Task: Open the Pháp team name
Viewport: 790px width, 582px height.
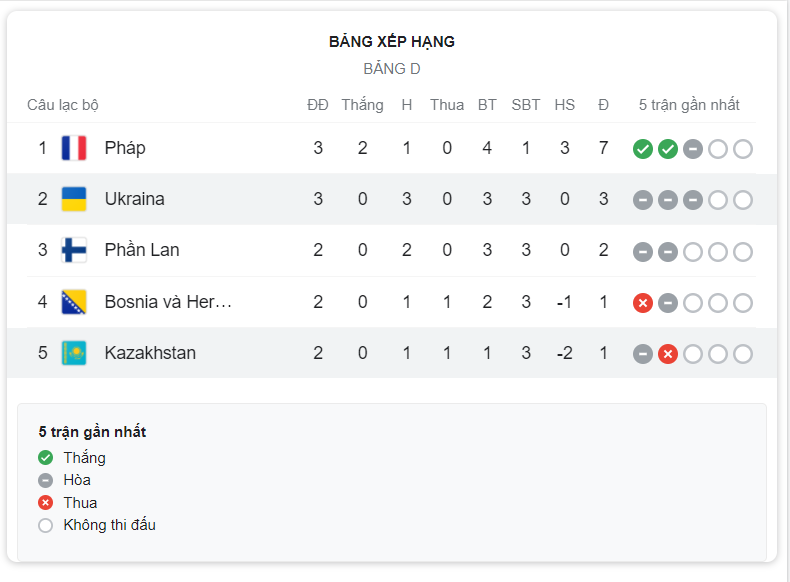Action: [x=125, y=148]
